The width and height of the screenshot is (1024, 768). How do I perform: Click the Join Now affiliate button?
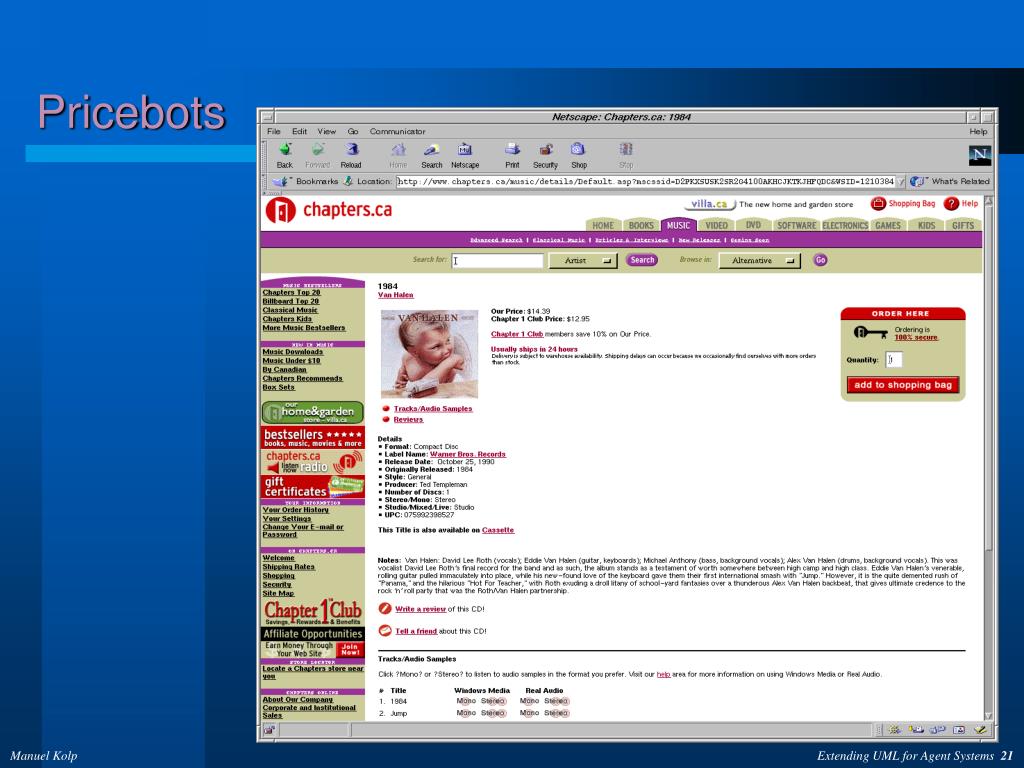(x=350, y=649)
